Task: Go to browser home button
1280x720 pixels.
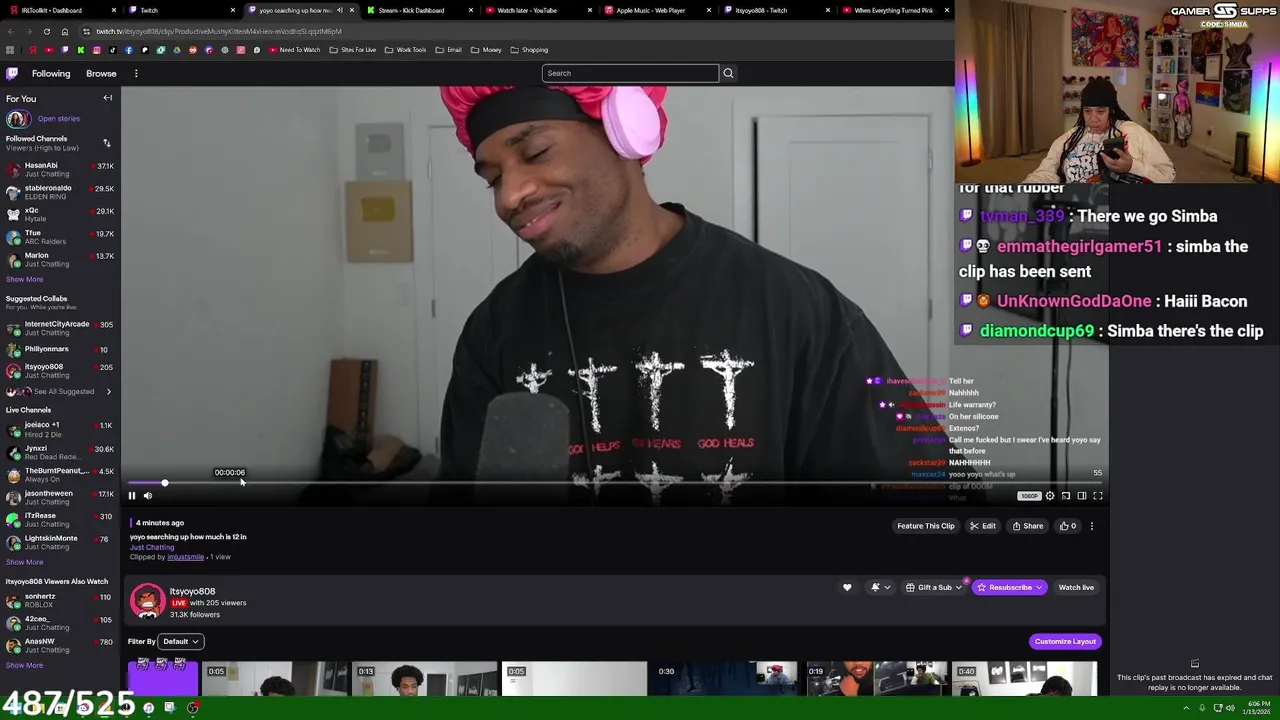Action: click(x=65, y=31)
